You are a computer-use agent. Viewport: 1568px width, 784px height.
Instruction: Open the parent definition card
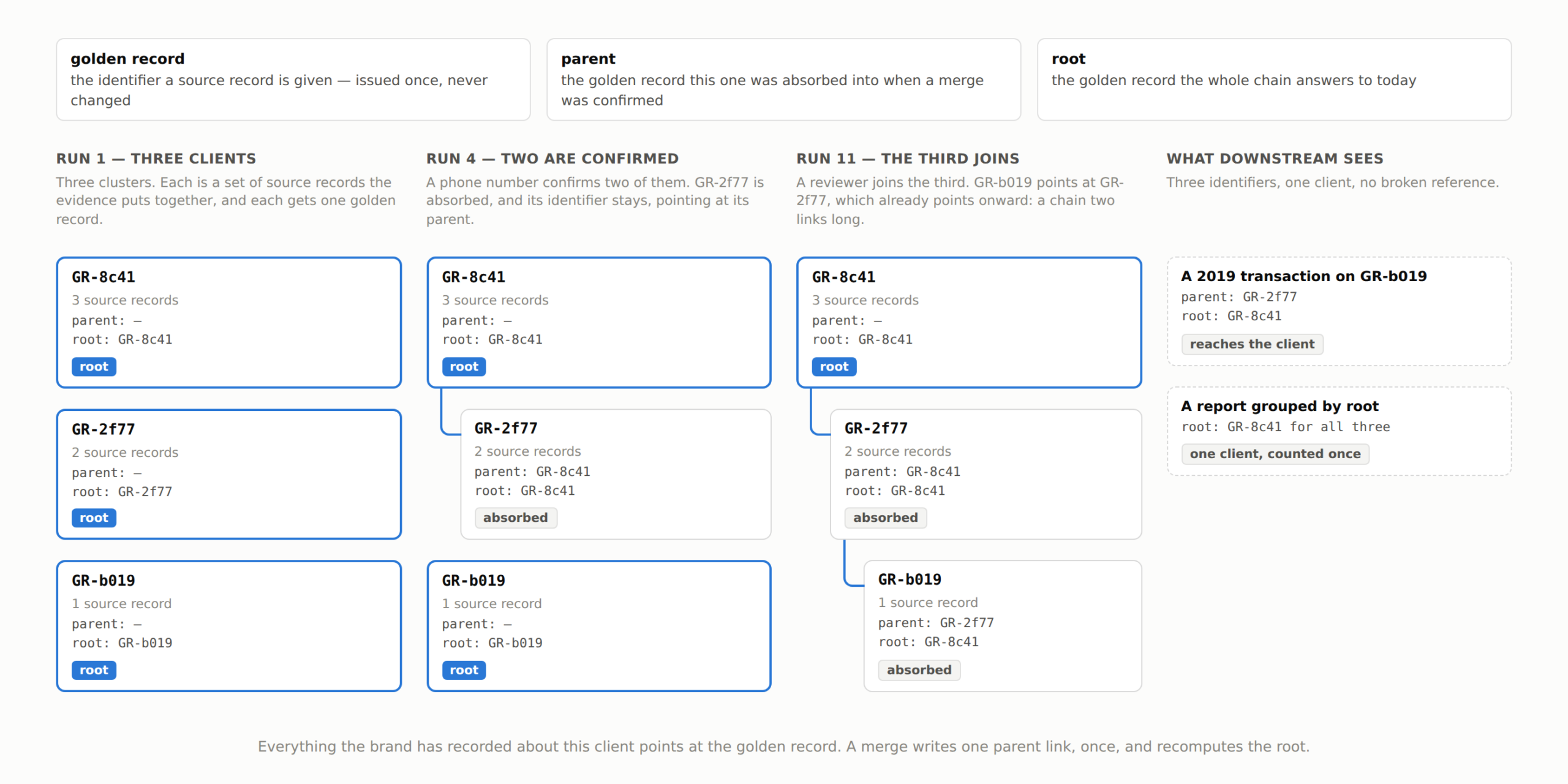(783, 80)
